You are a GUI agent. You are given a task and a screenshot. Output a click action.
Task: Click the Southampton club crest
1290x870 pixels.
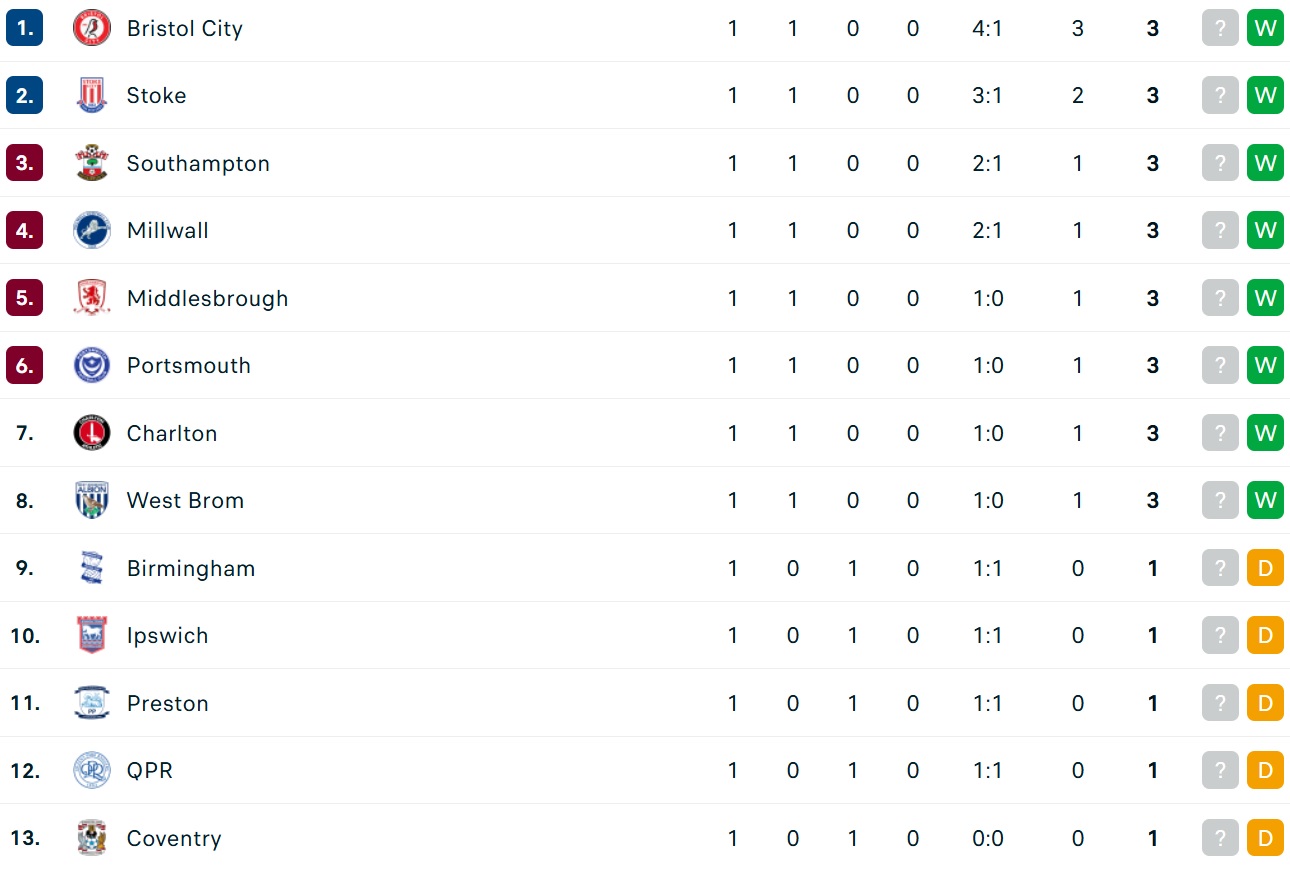pyautogui.click(x=92, y=163)
